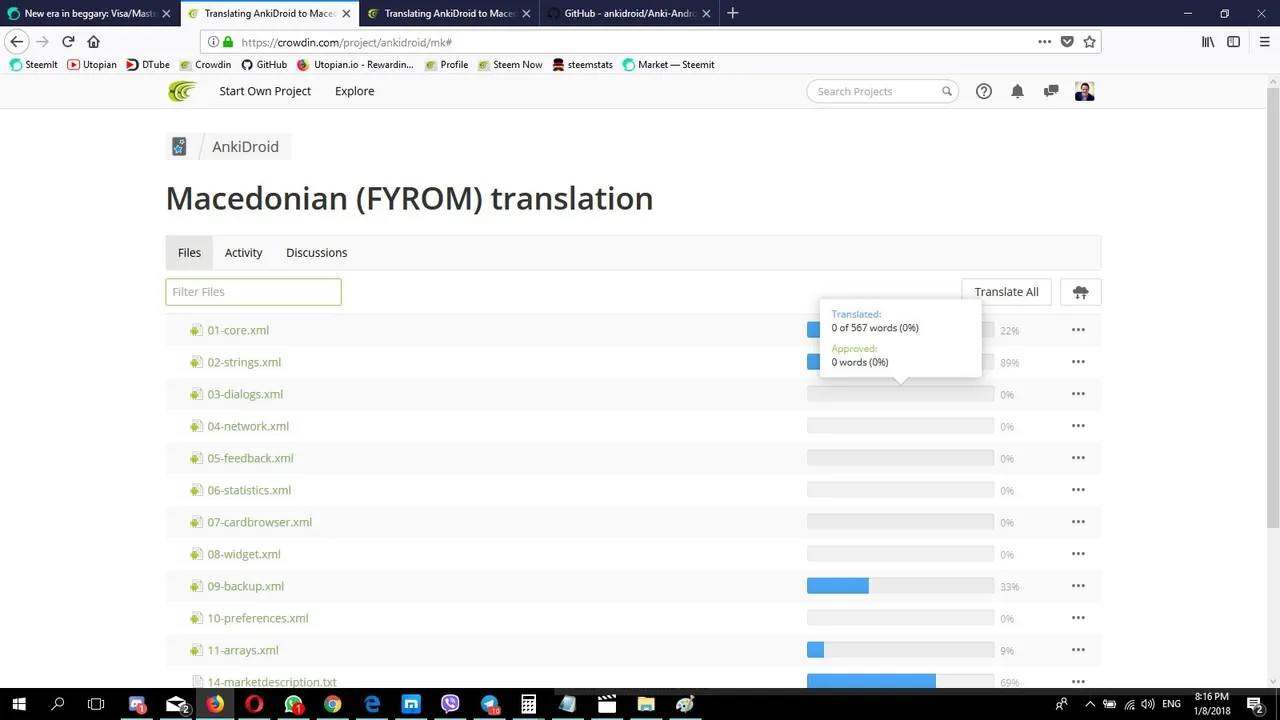The width and height of the screenshot is (1280, 720).
Task: Switch to the Discussions tab
Action: pos(316,253)
